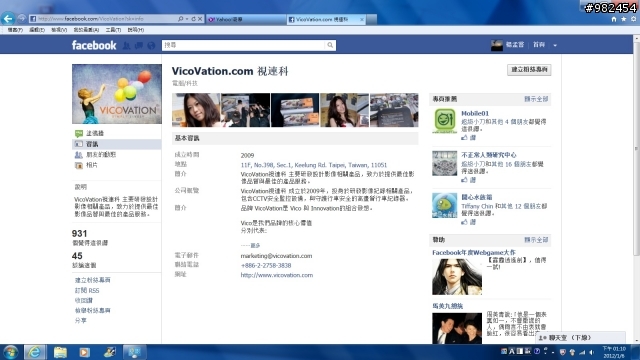The width and height of the screenshot is (640, 360).
Task: Click the 首頁 home link in header
Action: 539,45
